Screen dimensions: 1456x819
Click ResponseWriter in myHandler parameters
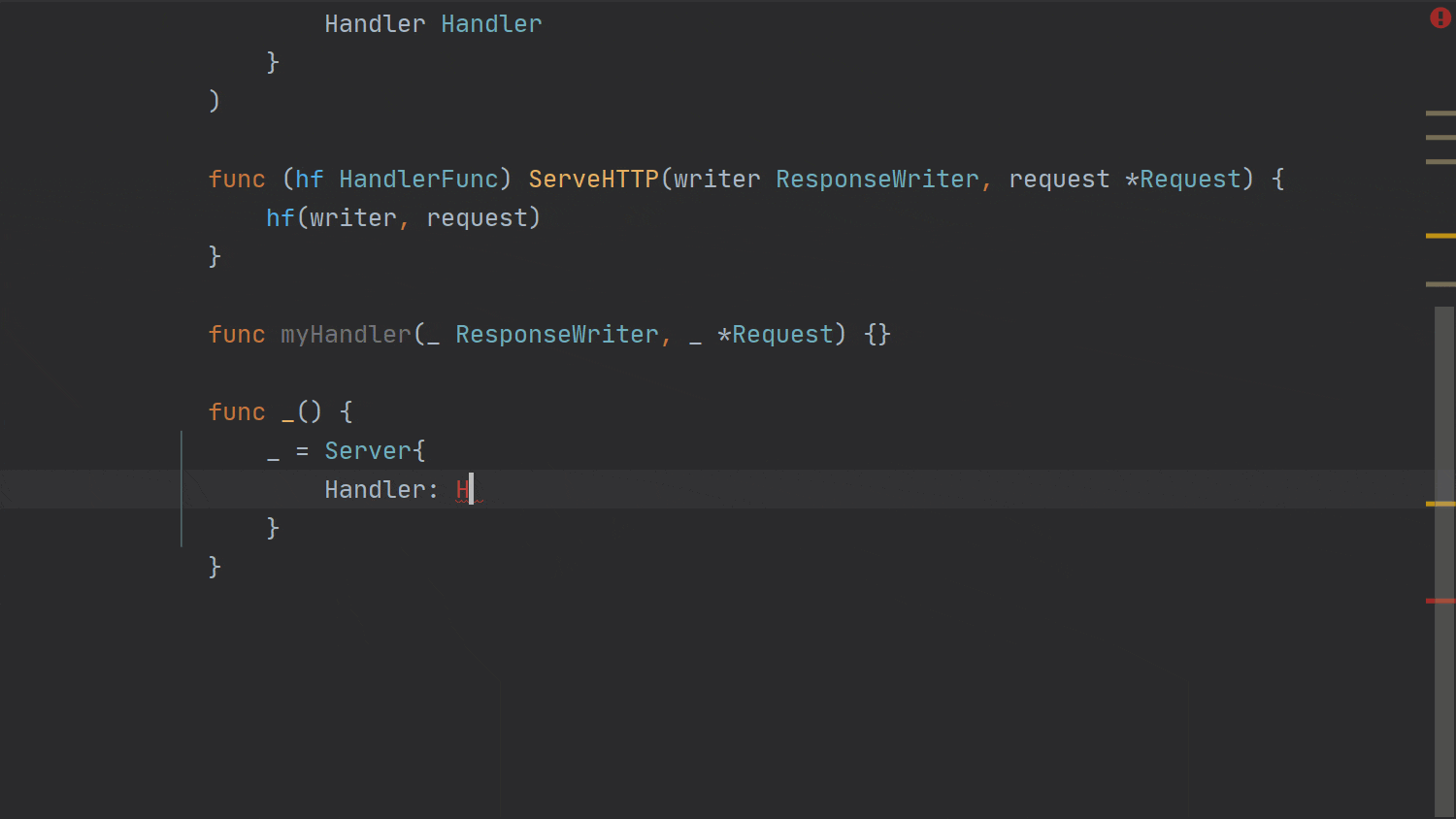(557, 335)
